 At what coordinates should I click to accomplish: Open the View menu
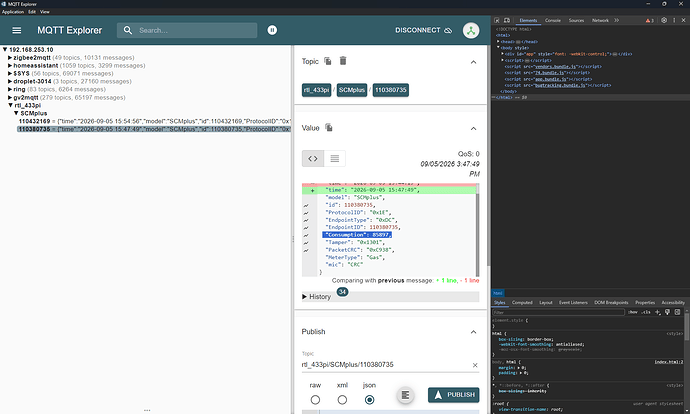[45, 12]
